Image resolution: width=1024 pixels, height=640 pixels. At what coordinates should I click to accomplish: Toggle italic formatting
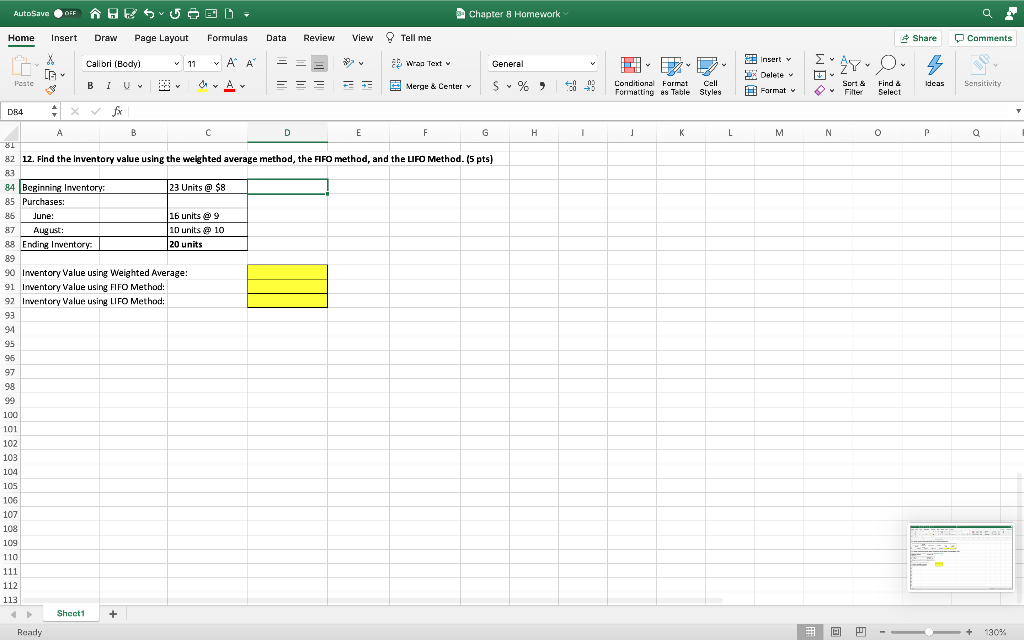point(108,87)
